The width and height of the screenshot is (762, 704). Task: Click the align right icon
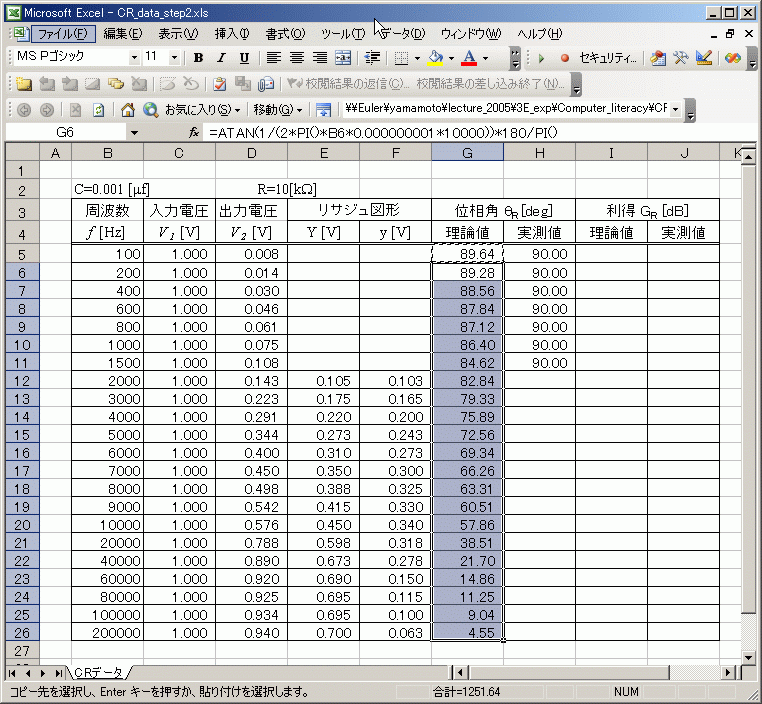click(x=320, y=58)
